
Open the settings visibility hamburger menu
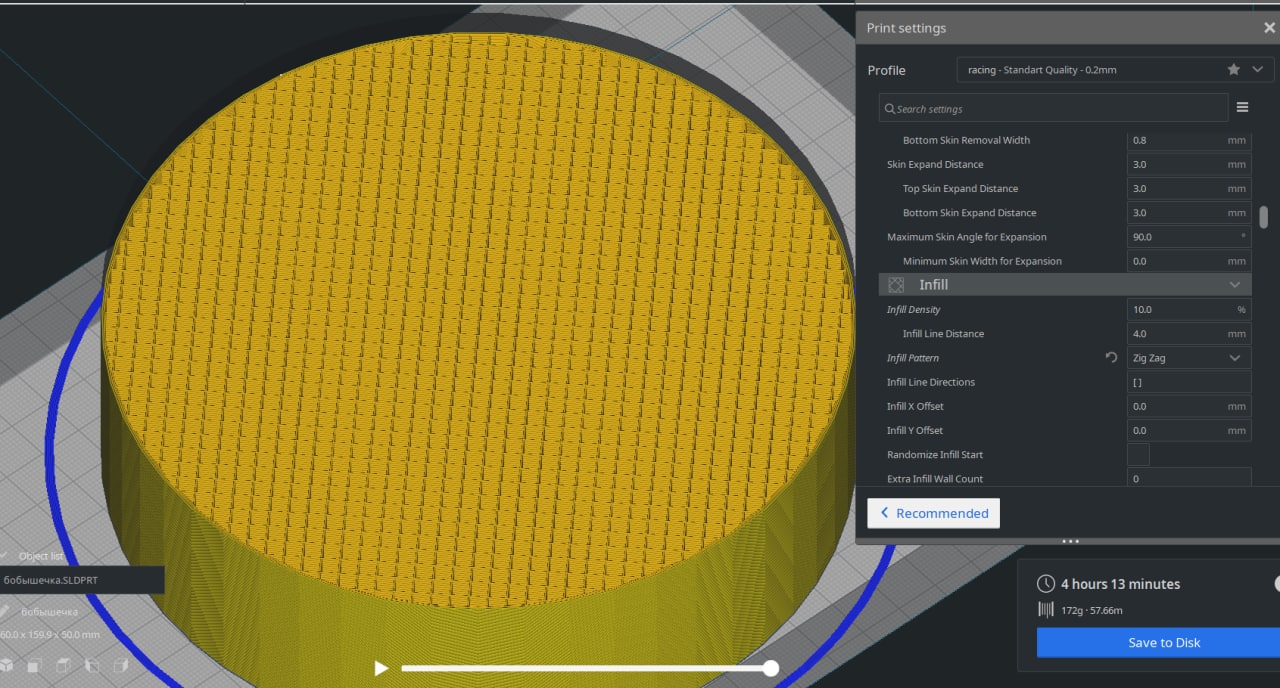pos(1243,107)
